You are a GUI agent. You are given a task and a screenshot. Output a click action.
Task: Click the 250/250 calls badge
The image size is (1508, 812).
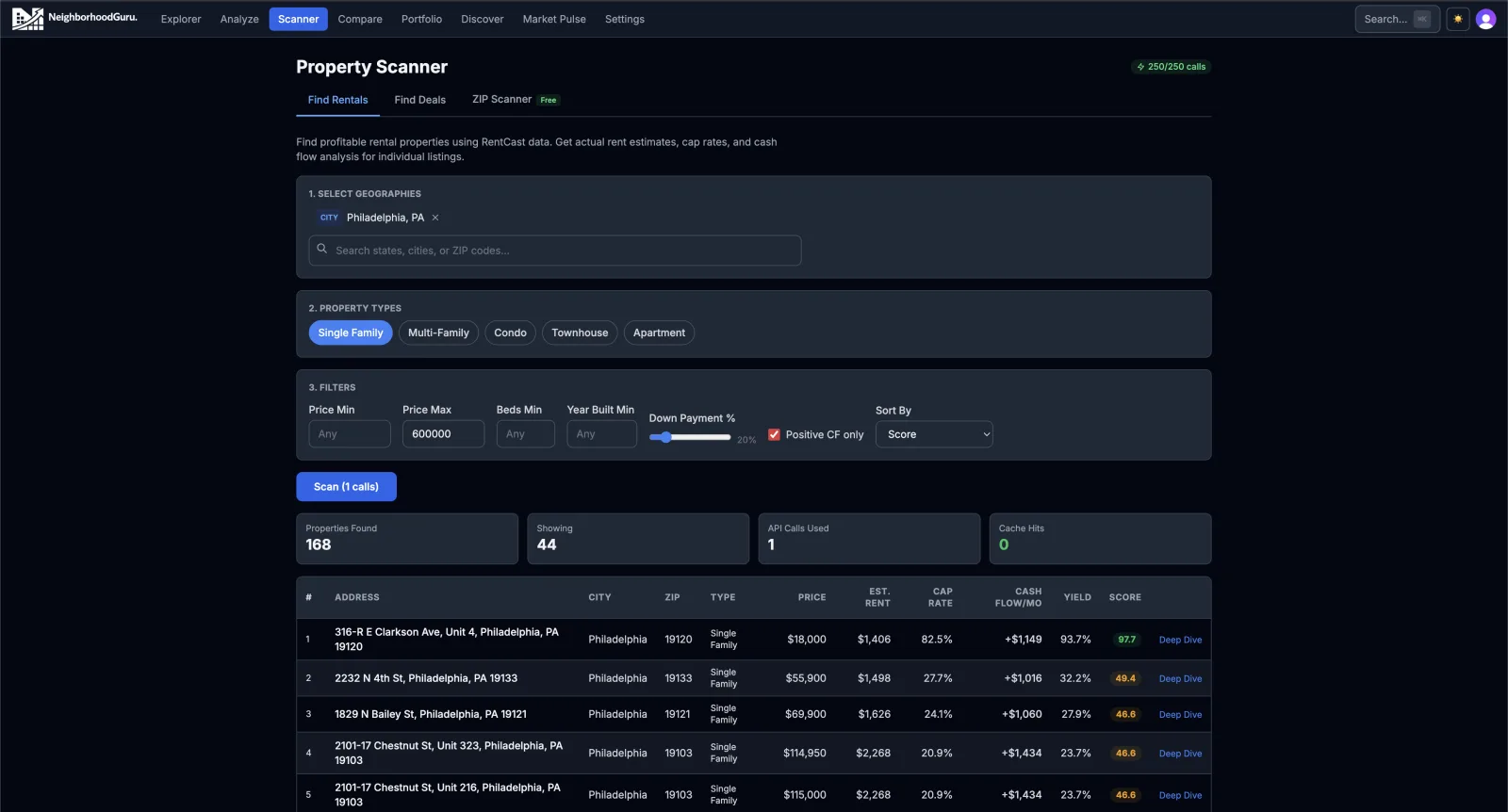pos(1171,67)
